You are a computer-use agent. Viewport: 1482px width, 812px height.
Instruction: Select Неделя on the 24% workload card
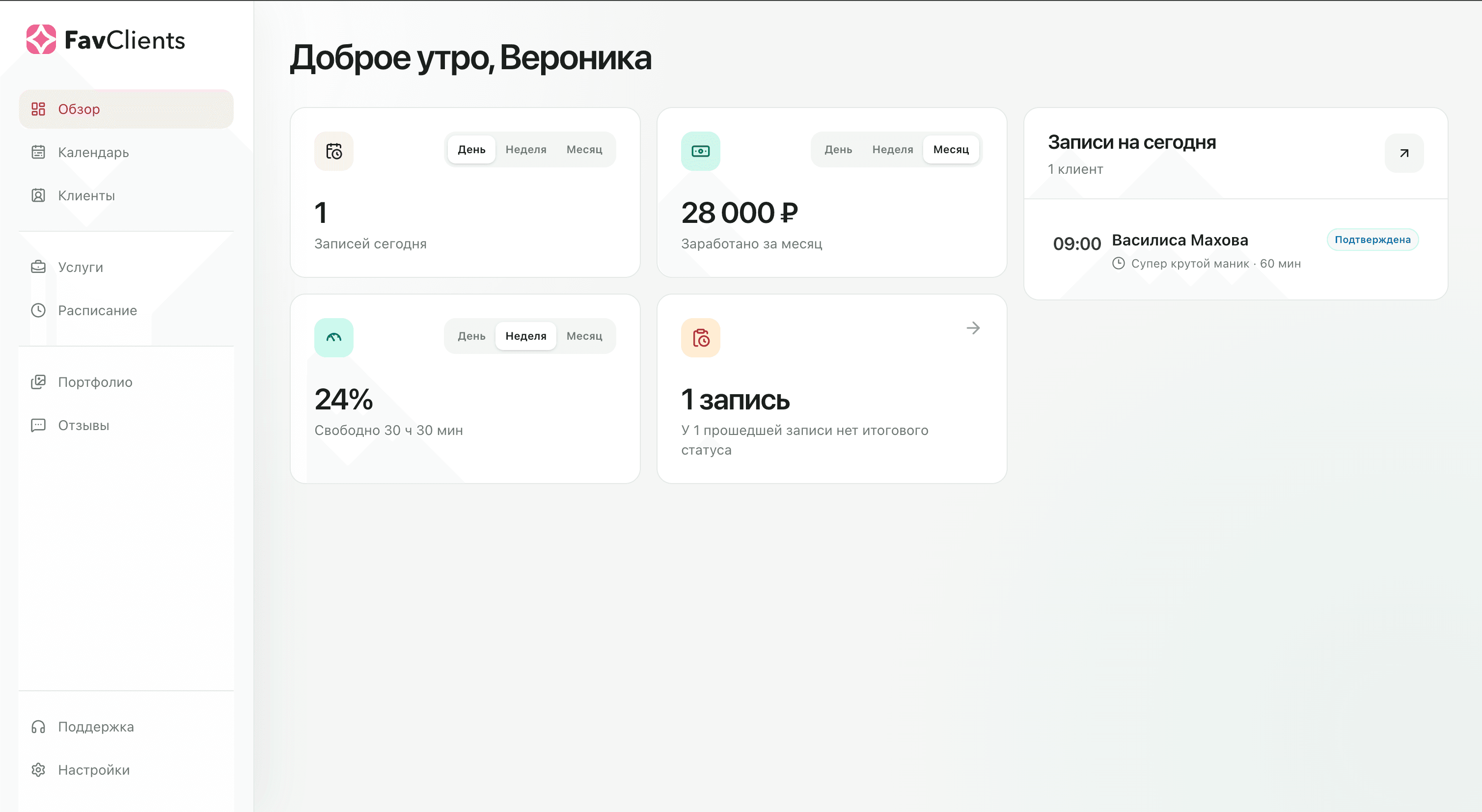(526, 336)
